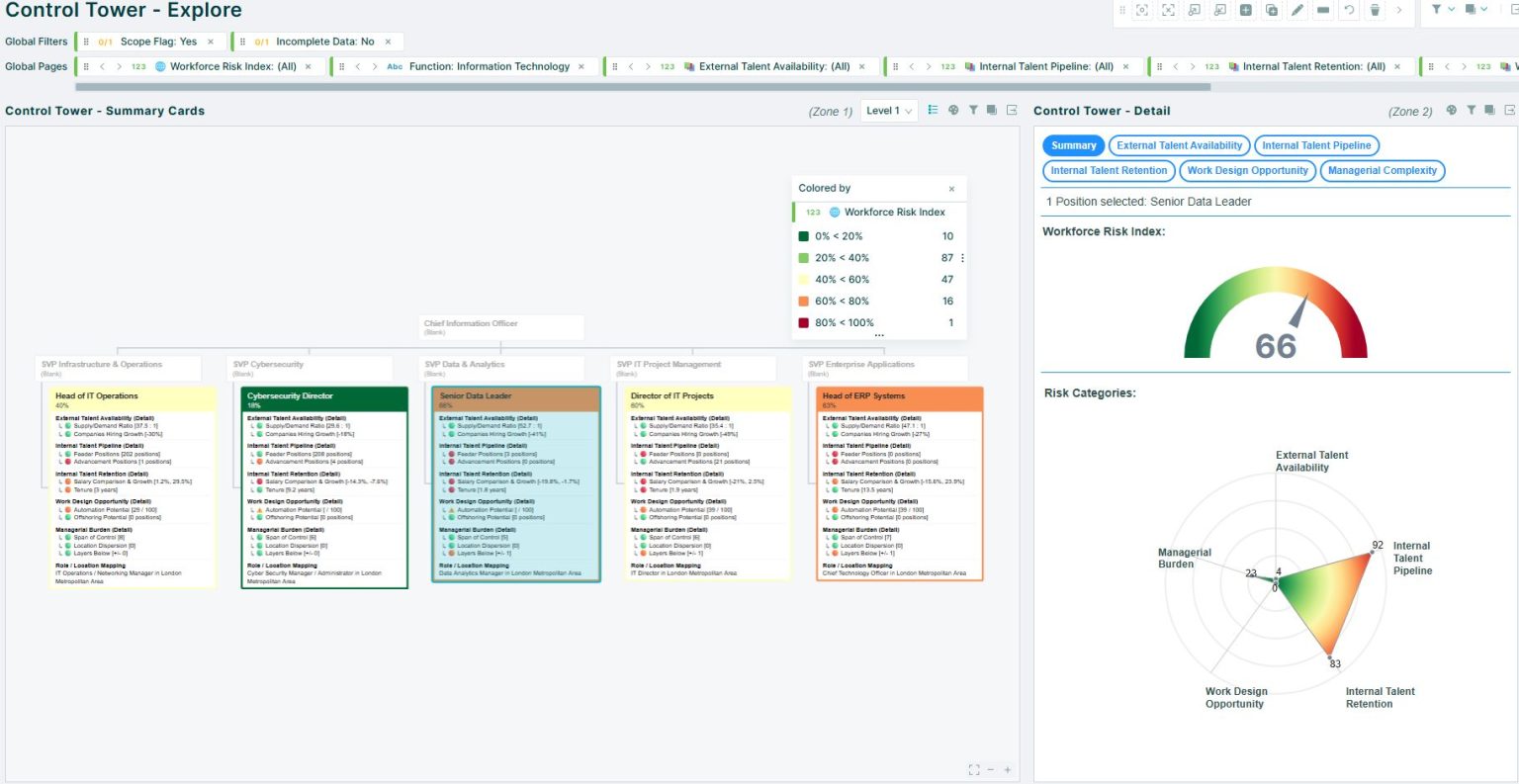Click the clear-focus frame icon with X
1519x784 pixels.
(1168, 10)
